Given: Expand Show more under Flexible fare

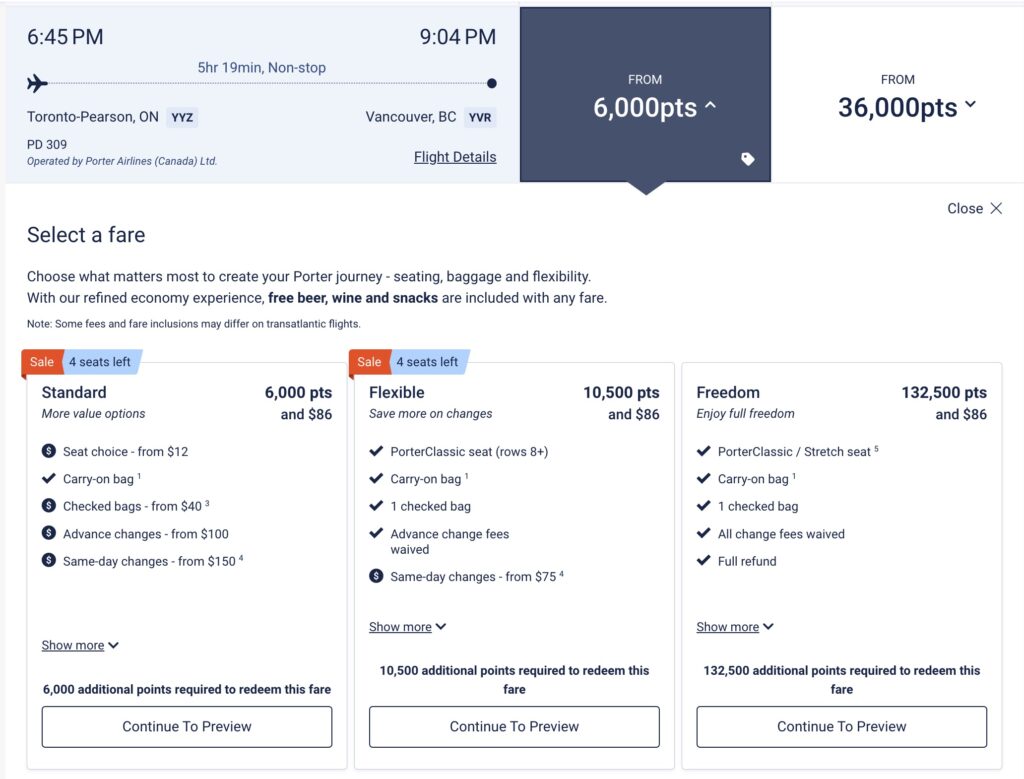Looking at the screenshot, I should point(407,627).
